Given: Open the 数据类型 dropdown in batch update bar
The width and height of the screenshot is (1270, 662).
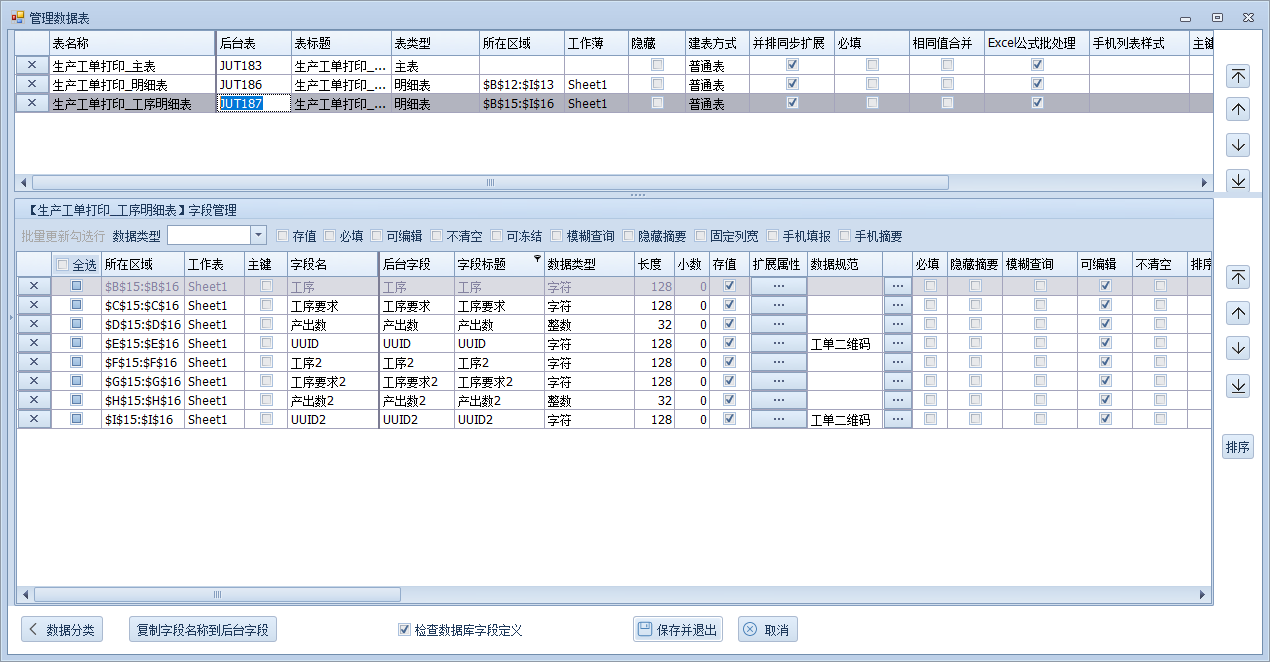Looking at the screenshot, I should tap(258, 235).
